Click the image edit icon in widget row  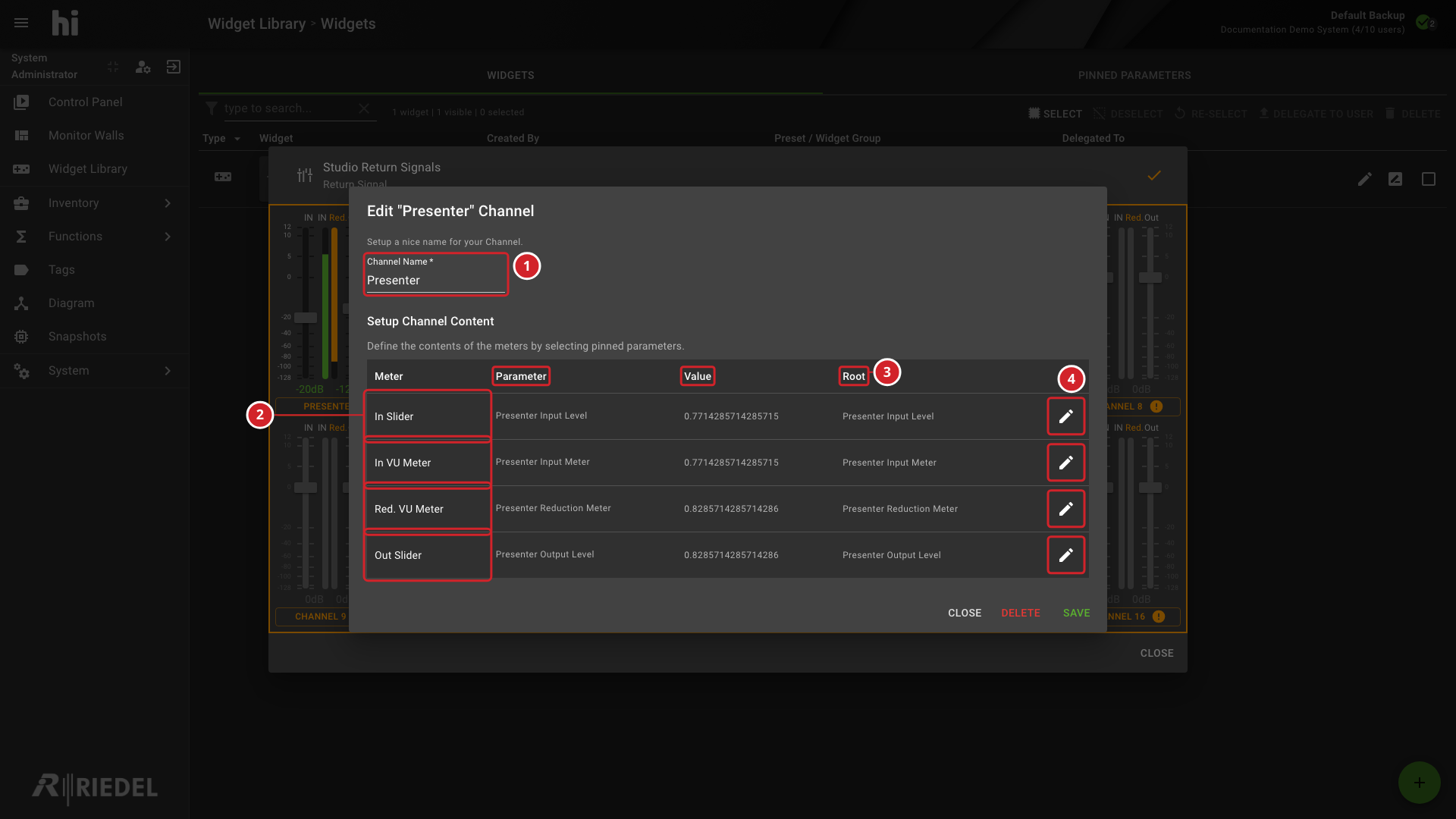click(x=1395, y=179)
